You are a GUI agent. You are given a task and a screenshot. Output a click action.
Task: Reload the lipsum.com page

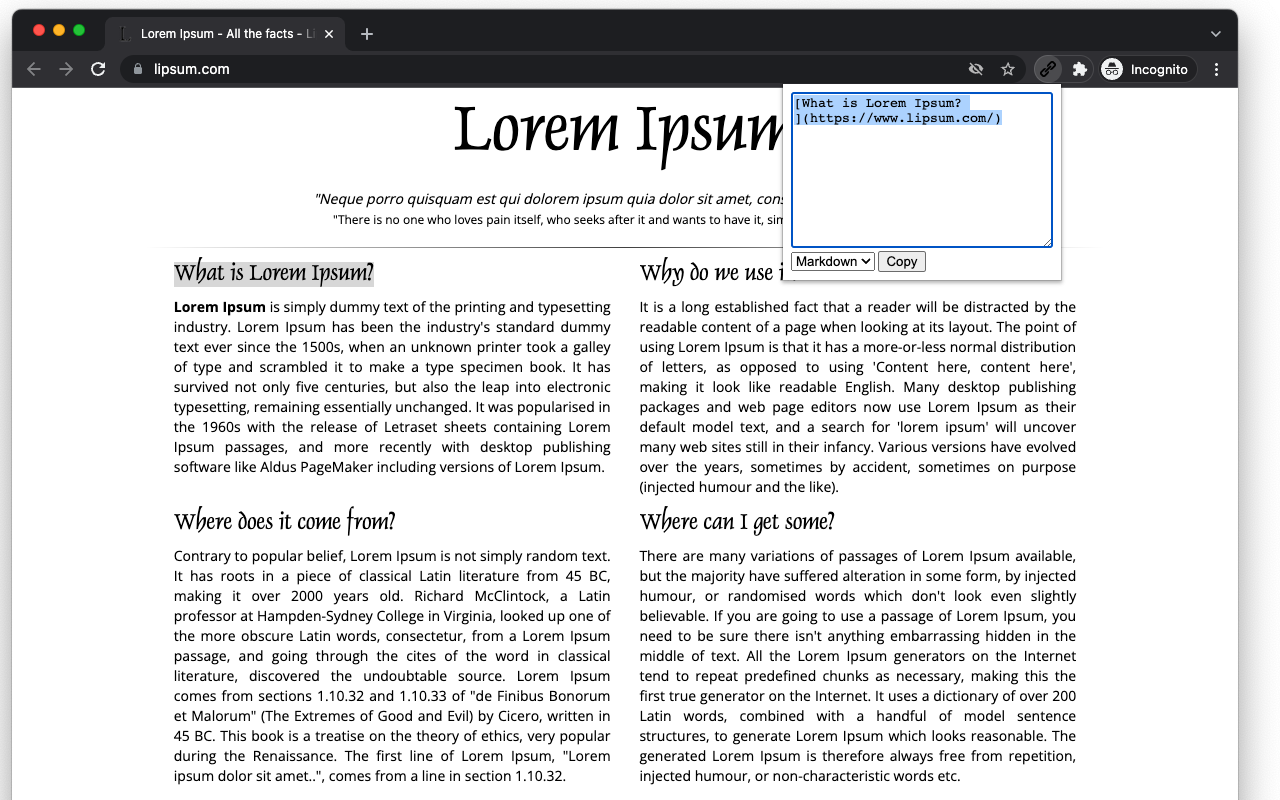pos(98,69)
